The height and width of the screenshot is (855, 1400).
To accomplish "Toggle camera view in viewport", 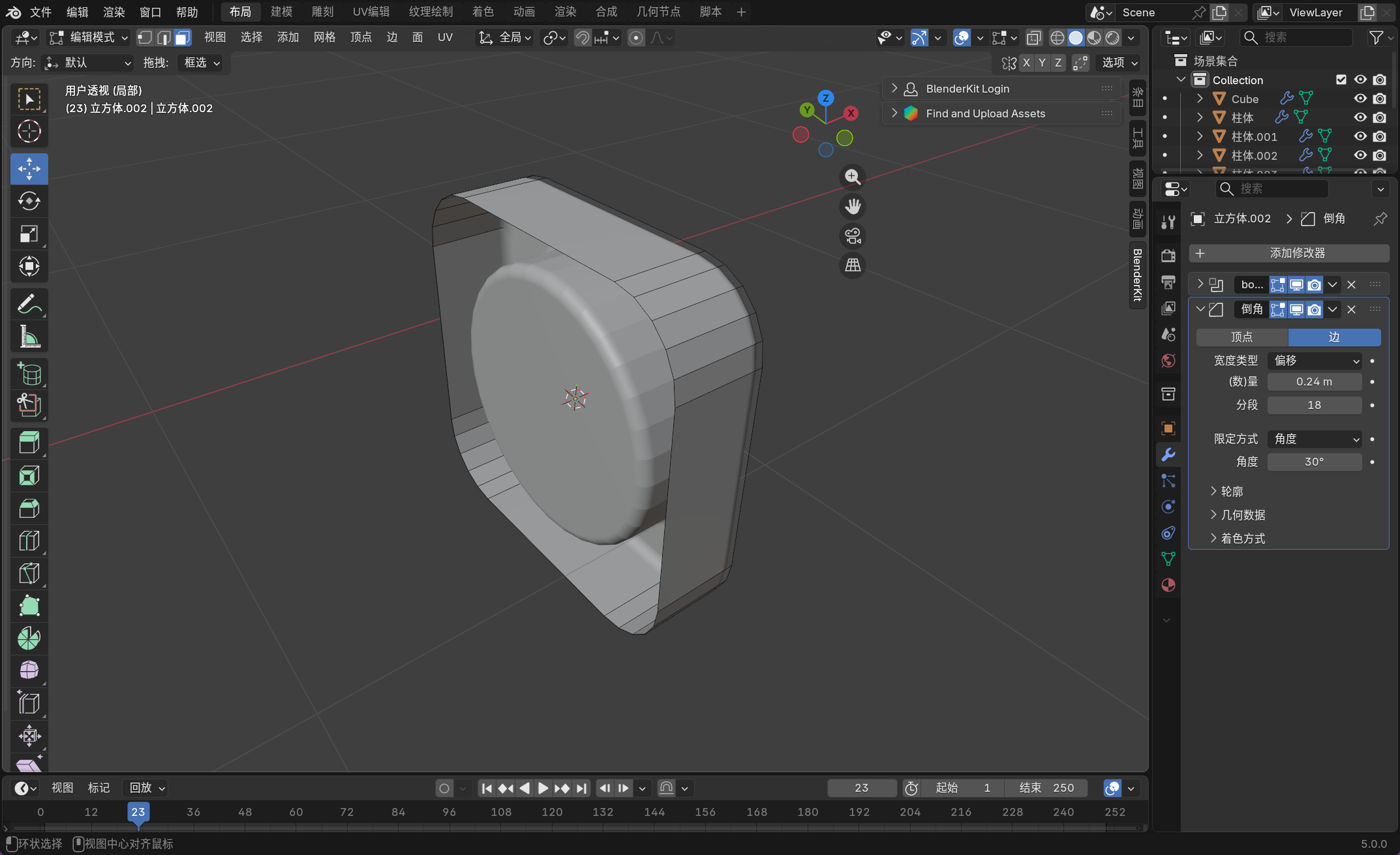I will pyautogui.click(x=853, y=236).
